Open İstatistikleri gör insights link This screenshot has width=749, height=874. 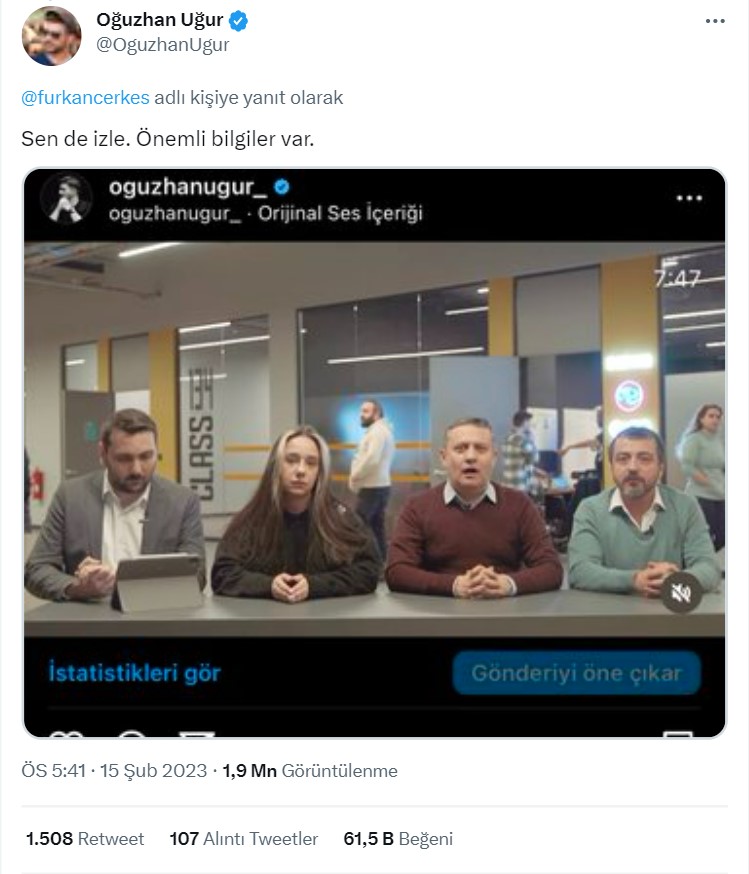click(x=135, y=673)
